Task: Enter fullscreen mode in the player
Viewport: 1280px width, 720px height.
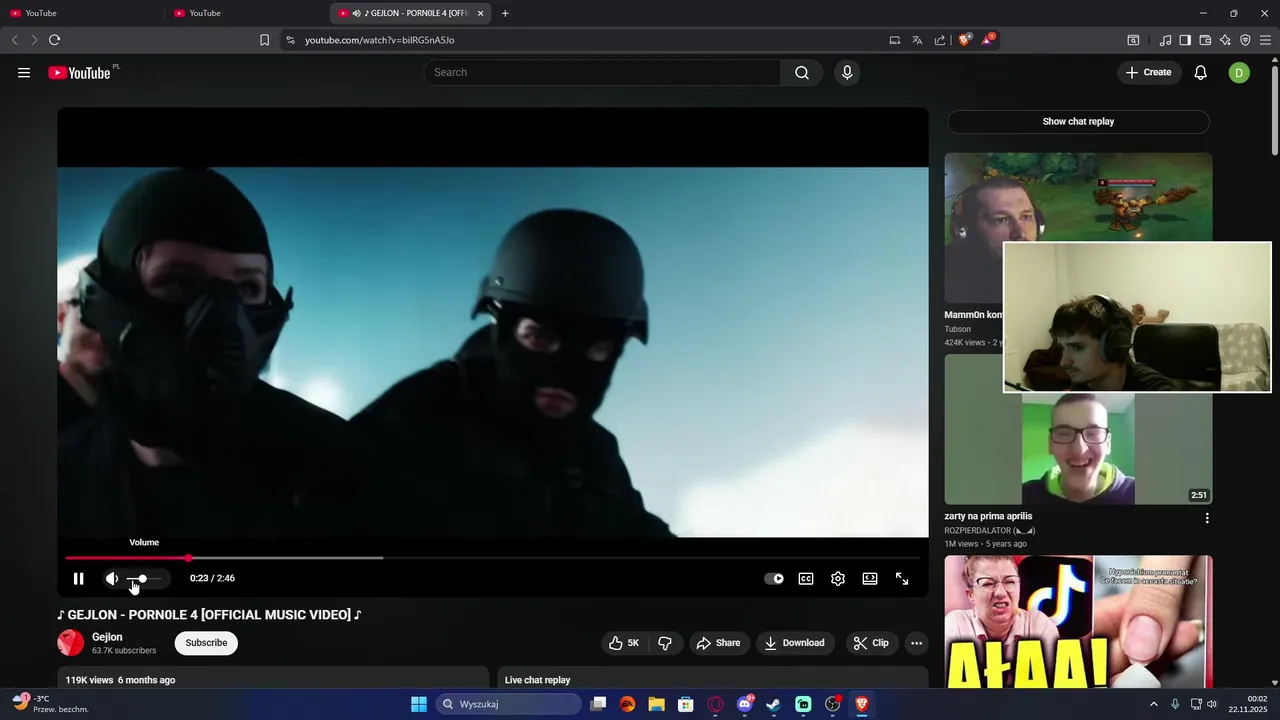Action: tap(902, 578)
